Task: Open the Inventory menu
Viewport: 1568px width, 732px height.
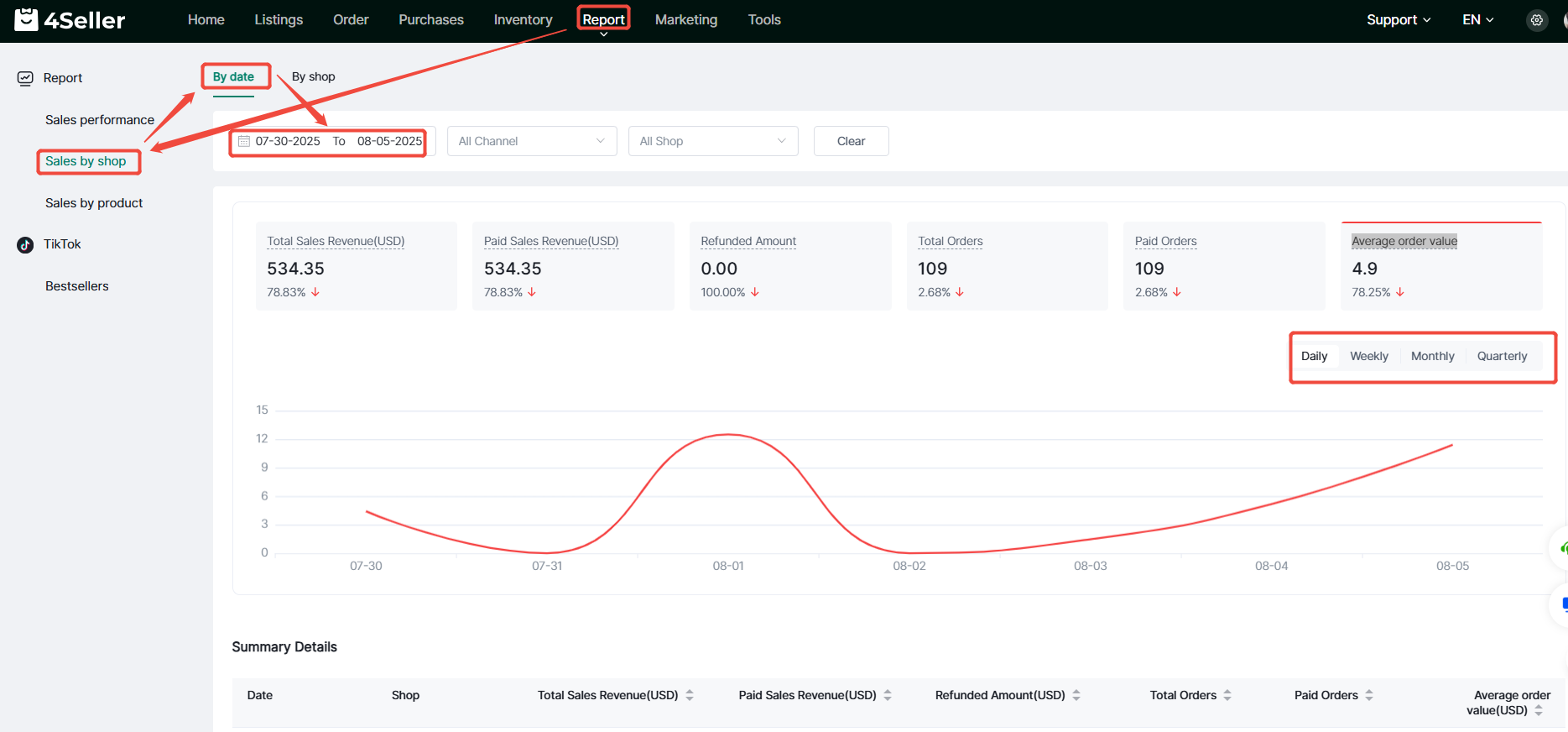Action: [523, 20]
